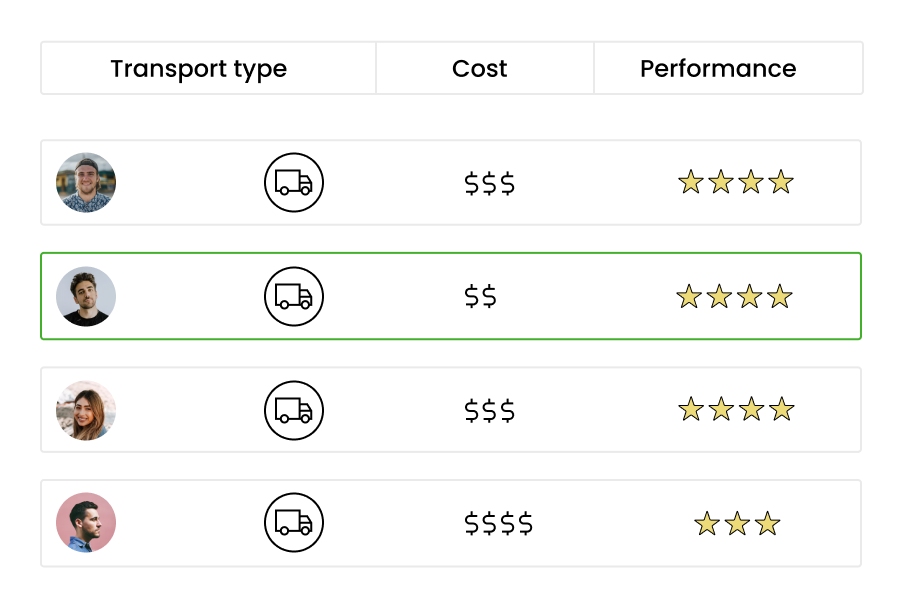
Task: Click the four-star rating in the woman's row
Action: click(736, 409)
